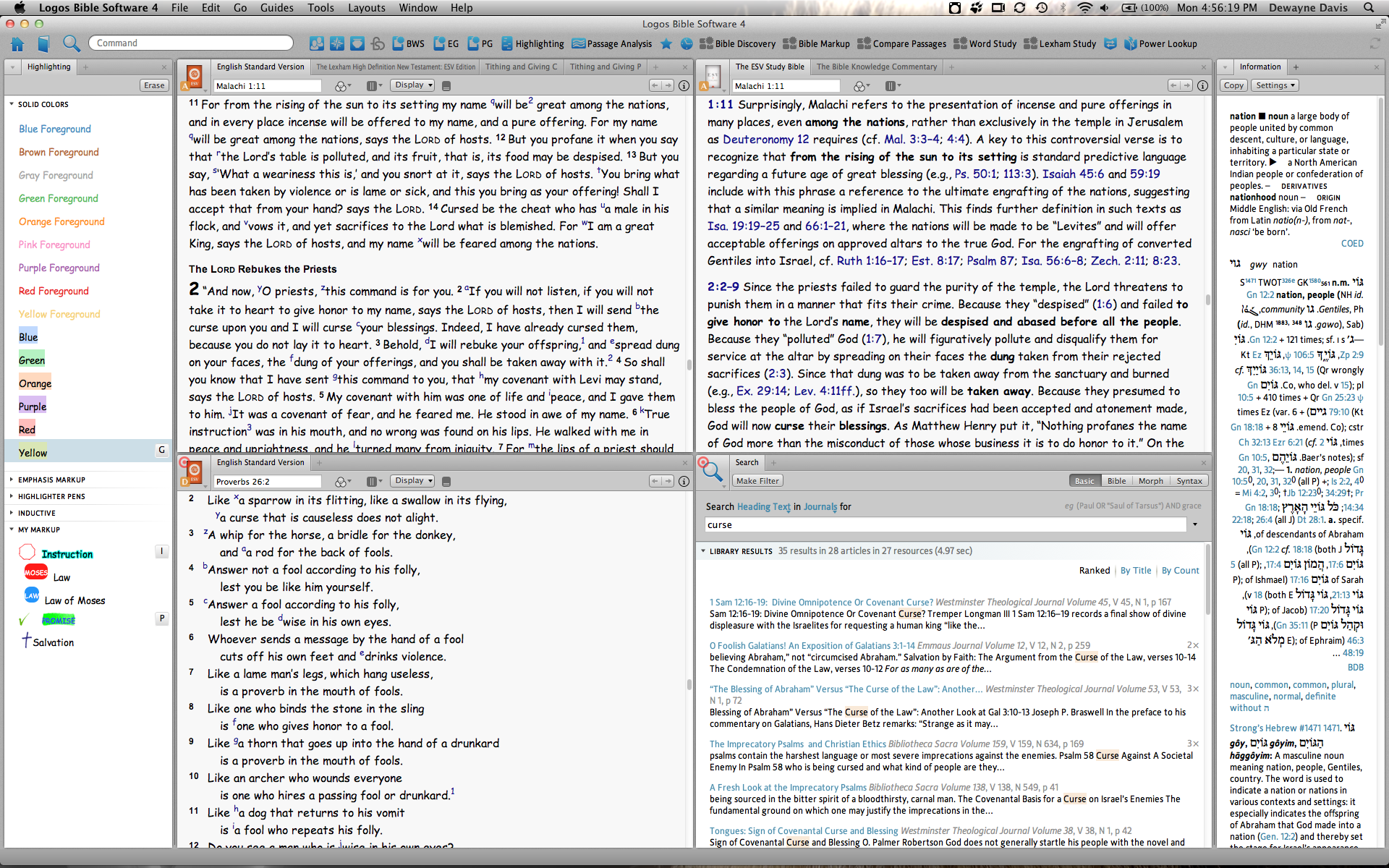
Task: Open the Word Study layout shortcut
Action: coord(985,43)
